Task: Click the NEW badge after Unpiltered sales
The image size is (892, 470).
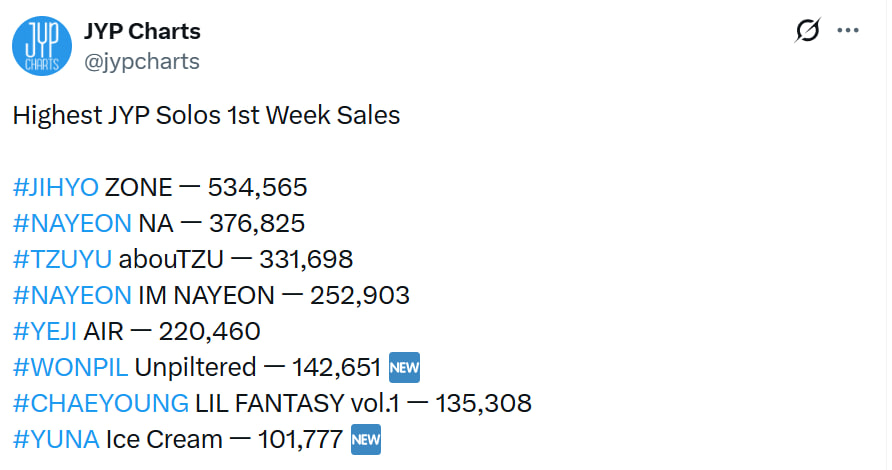Action: click(403, 368)
